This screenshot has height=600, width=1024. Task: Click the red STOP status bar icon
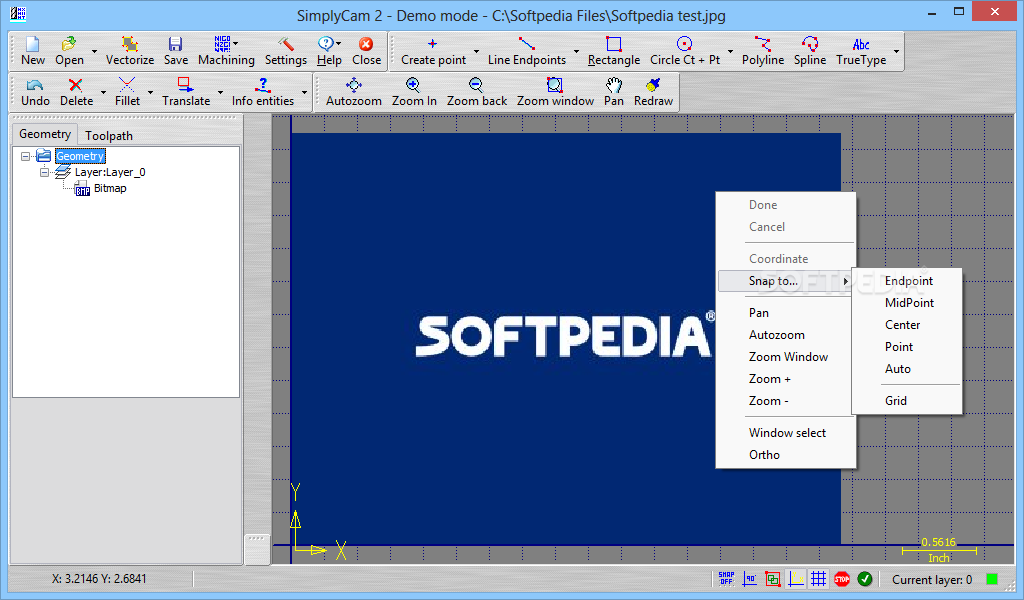[x=842, y=578]
